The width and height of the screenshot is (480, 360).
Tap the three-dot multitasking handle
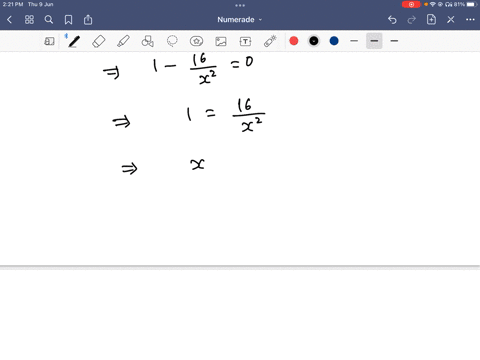pos(240,5)
